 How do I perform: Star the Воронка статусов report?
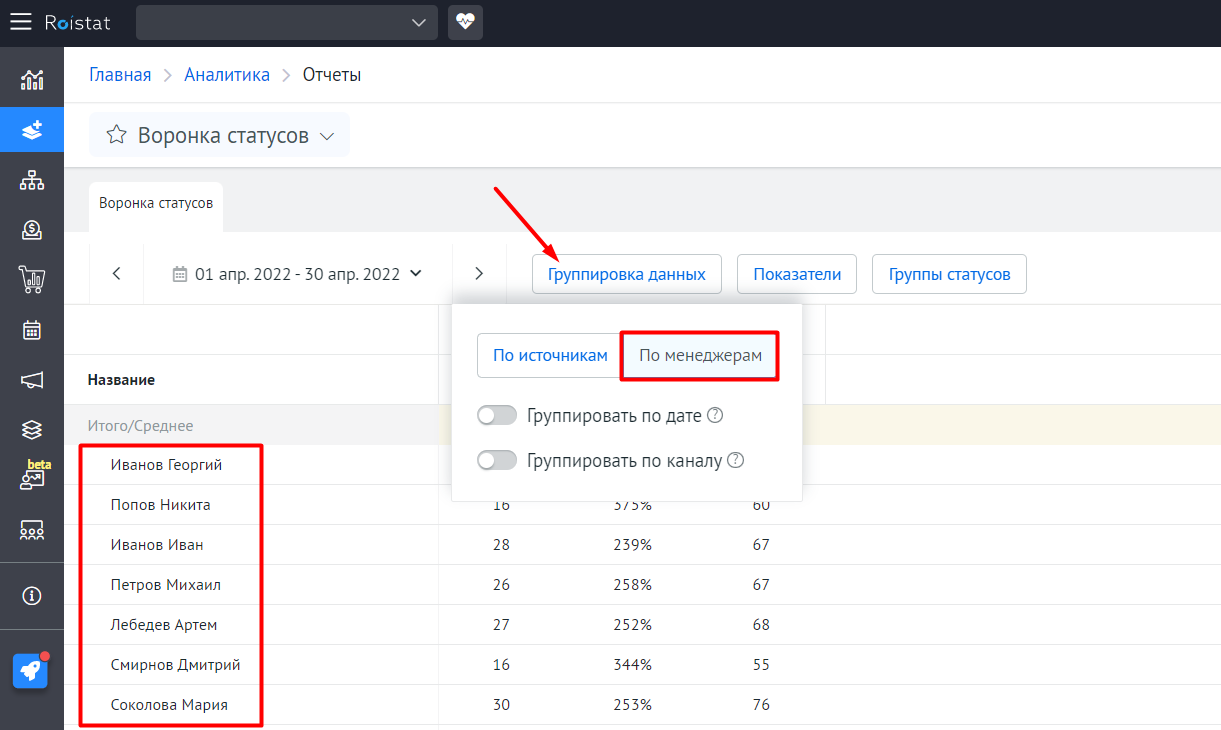point(117,135)
